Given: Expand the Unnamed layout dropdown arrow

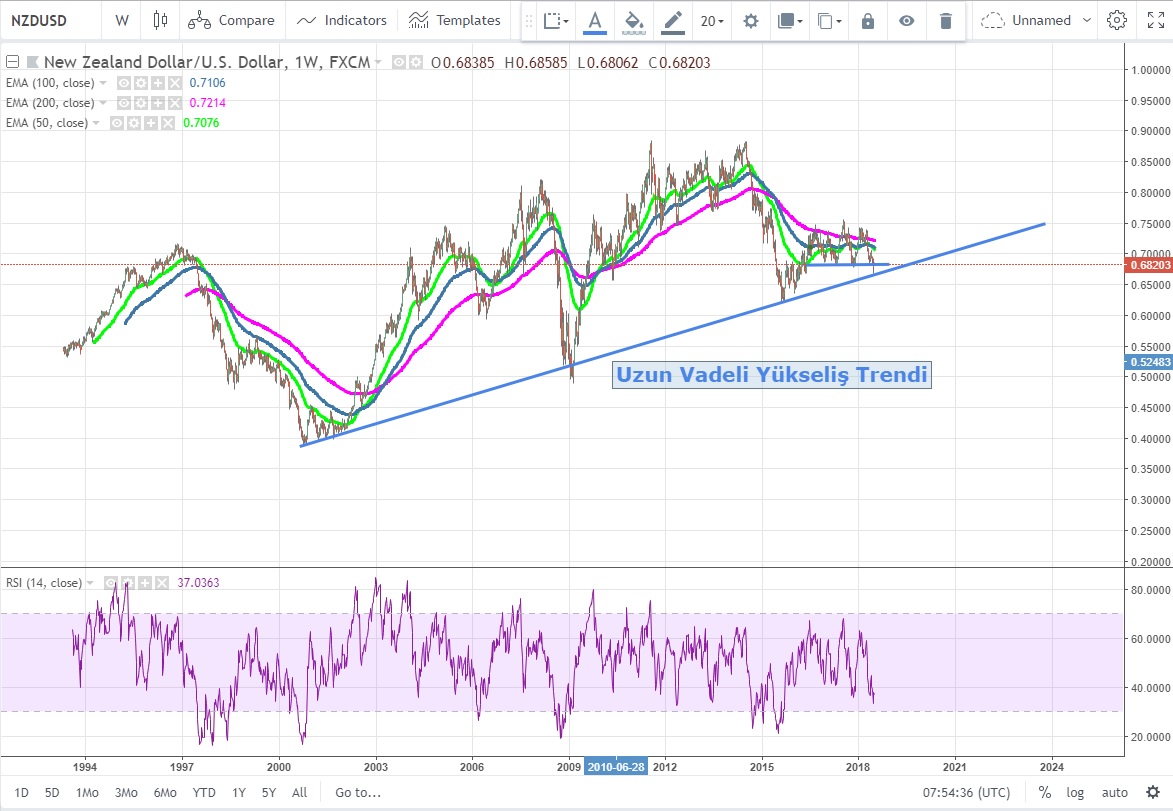Looking at the screenshot, I should pos(1089,20).
